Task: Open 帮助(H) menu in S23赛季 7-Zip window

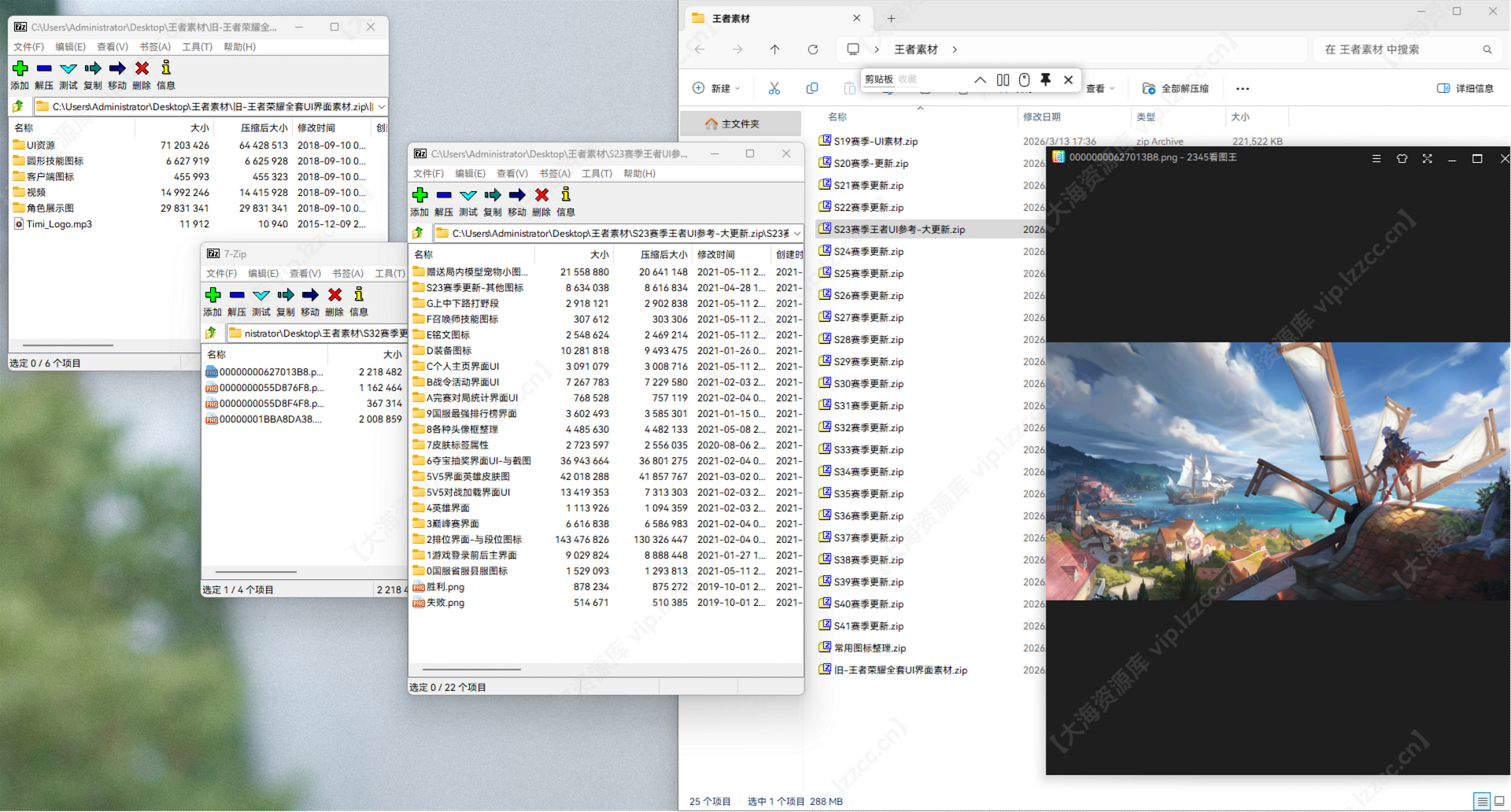Action: tap(639, 173)
